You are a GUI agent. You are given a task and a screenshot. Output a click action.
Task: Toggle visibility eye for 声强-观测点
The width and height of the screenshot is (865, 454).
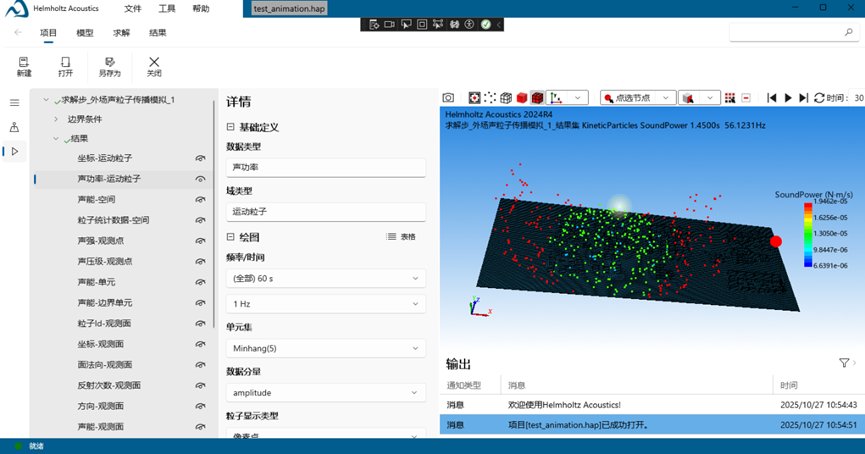(200, 241)
